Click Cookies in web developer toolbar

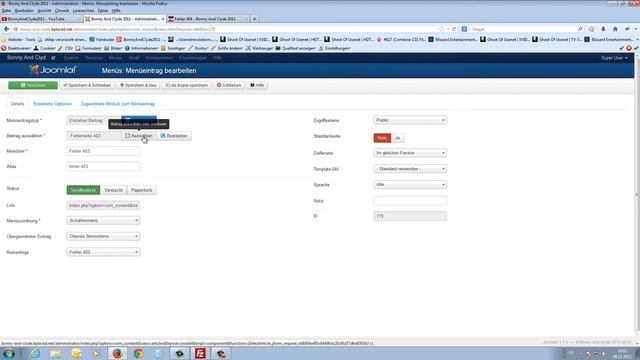[x=44, y=48]
